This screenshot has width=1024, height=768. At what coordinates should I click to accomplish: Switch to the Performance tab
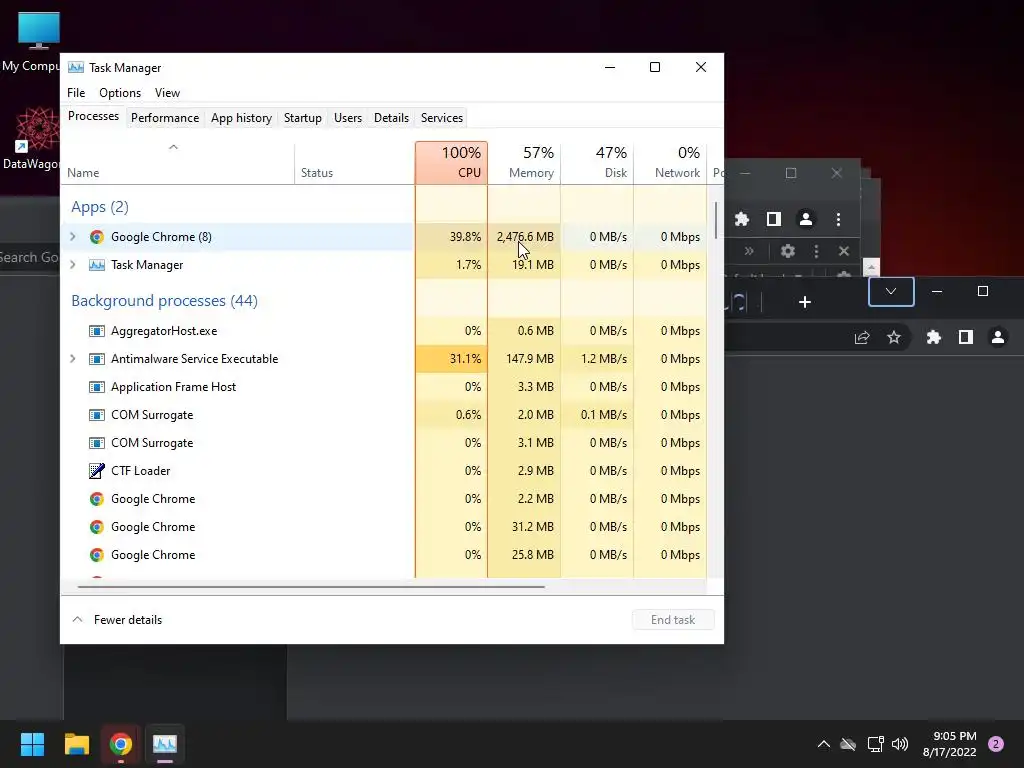point(165,118)
